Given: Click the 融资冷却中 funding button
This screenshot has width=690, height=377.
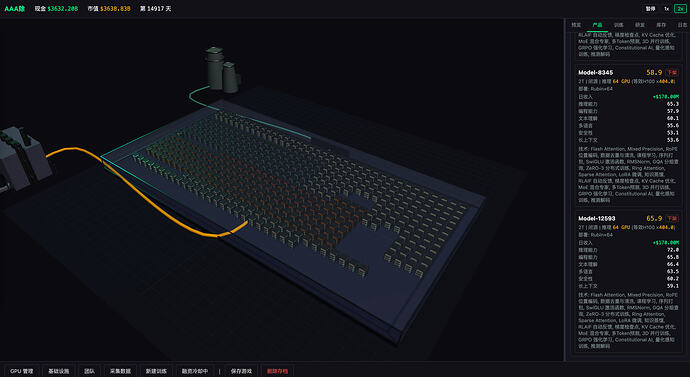Looking at the screenshot, I should tap(195, 371).
